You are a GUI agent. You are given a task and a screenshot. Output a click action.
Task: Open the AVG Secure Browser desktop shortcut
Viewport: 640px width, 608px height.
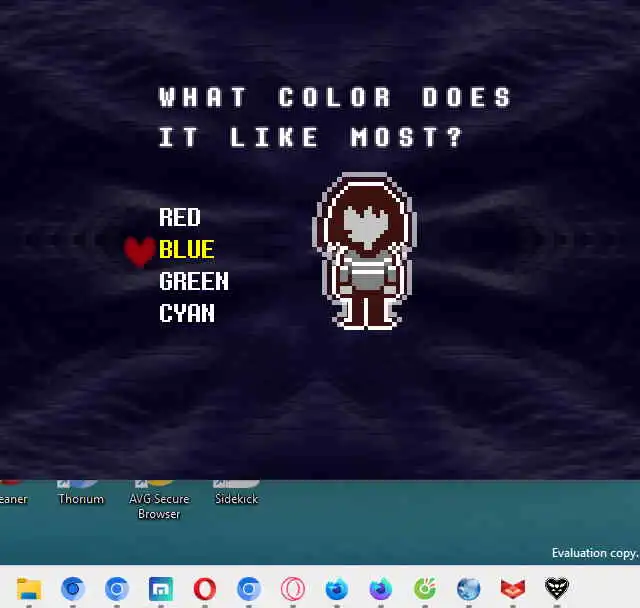159,501
